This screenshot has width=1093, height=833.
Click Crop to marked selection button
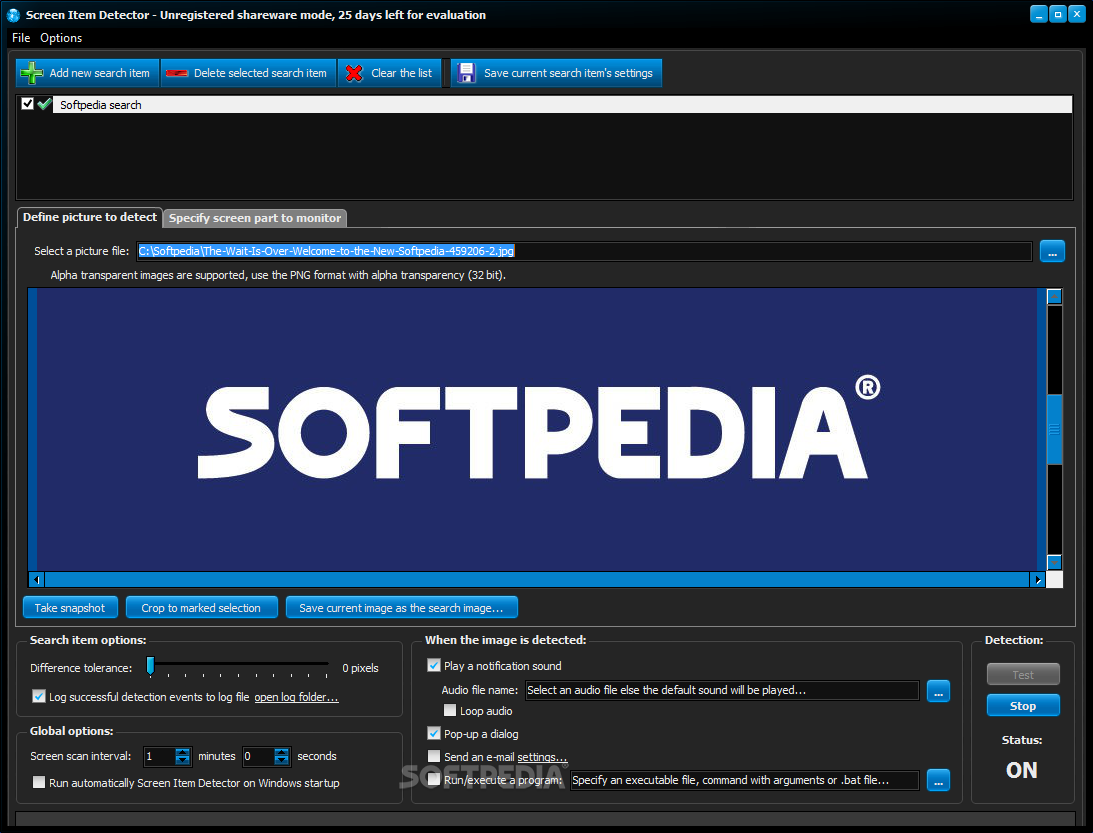[201, 607]
